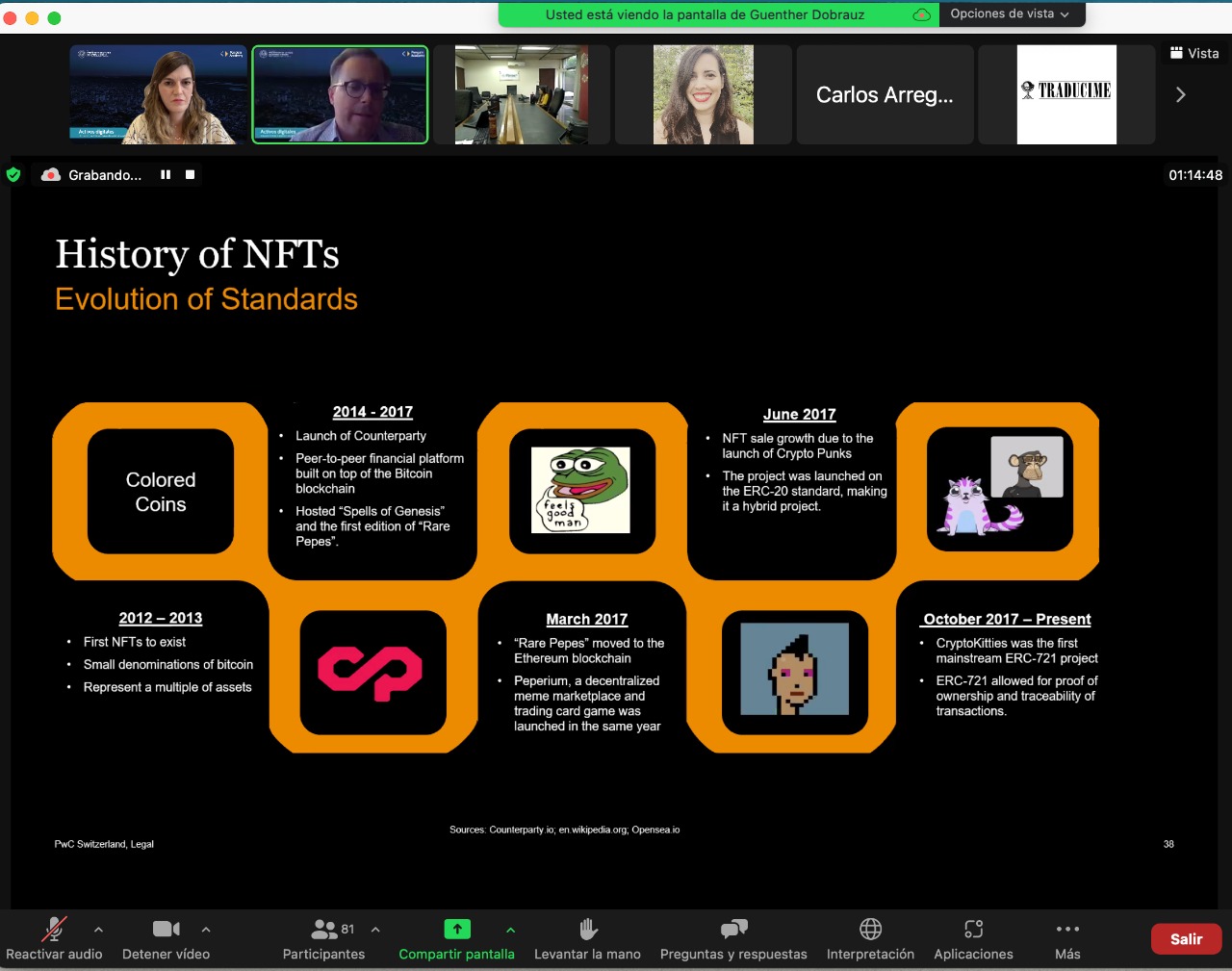Open the Interpretación globe menu

pos(870,938)
